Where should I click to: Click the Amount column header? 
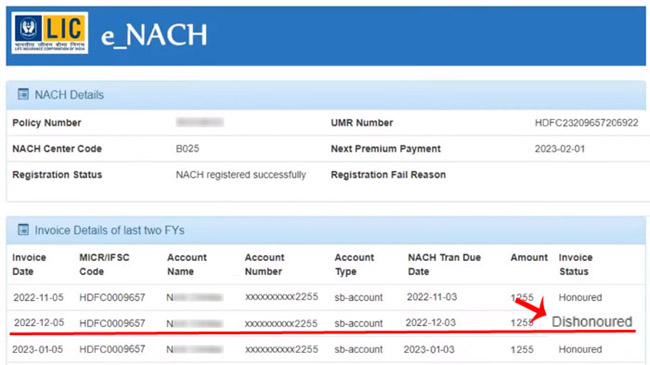pos(529,257)
